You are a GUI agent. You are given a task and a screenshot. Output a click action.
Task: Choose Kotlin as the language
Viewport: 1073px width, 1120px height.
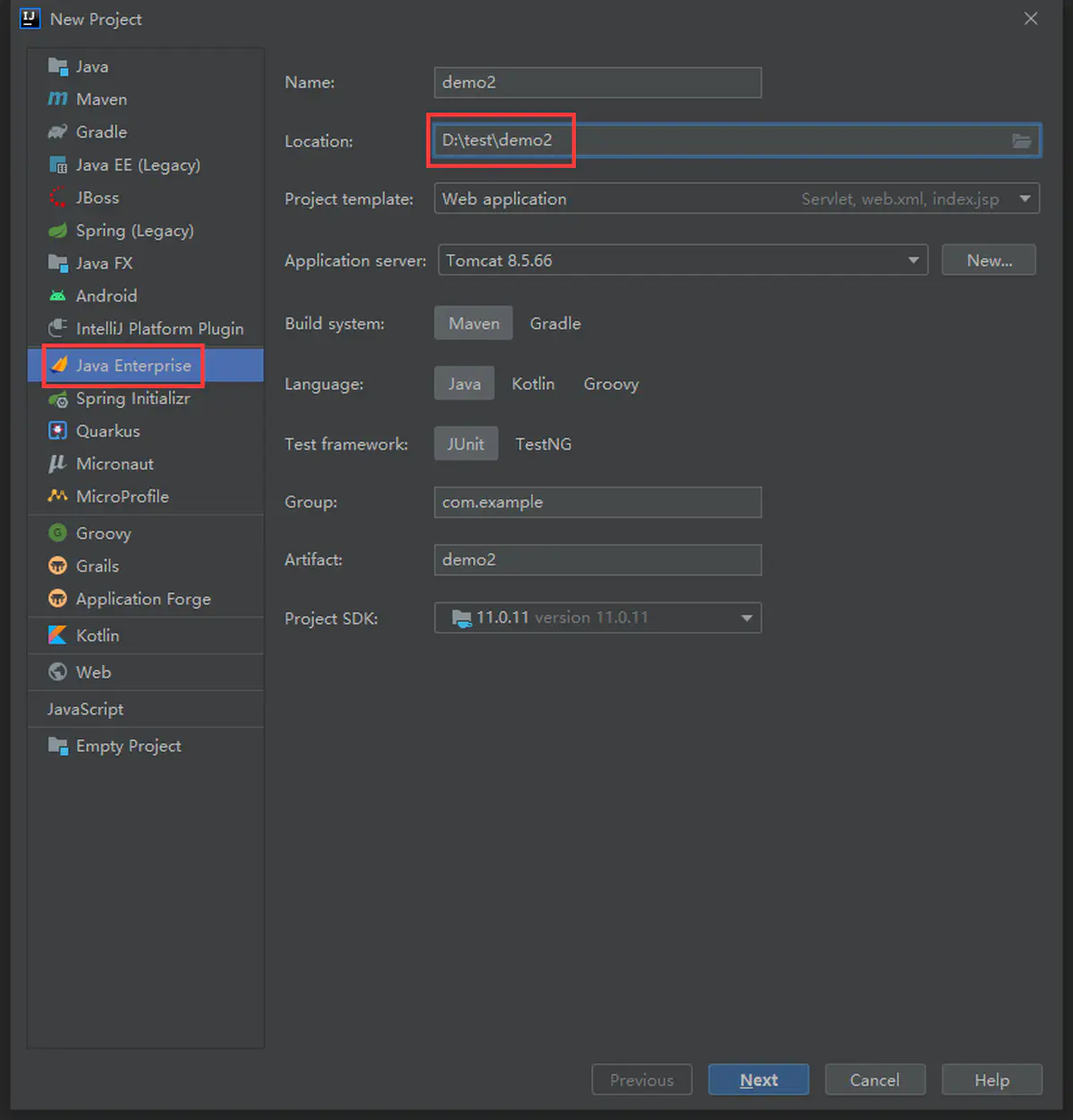(x=533, y=383)
